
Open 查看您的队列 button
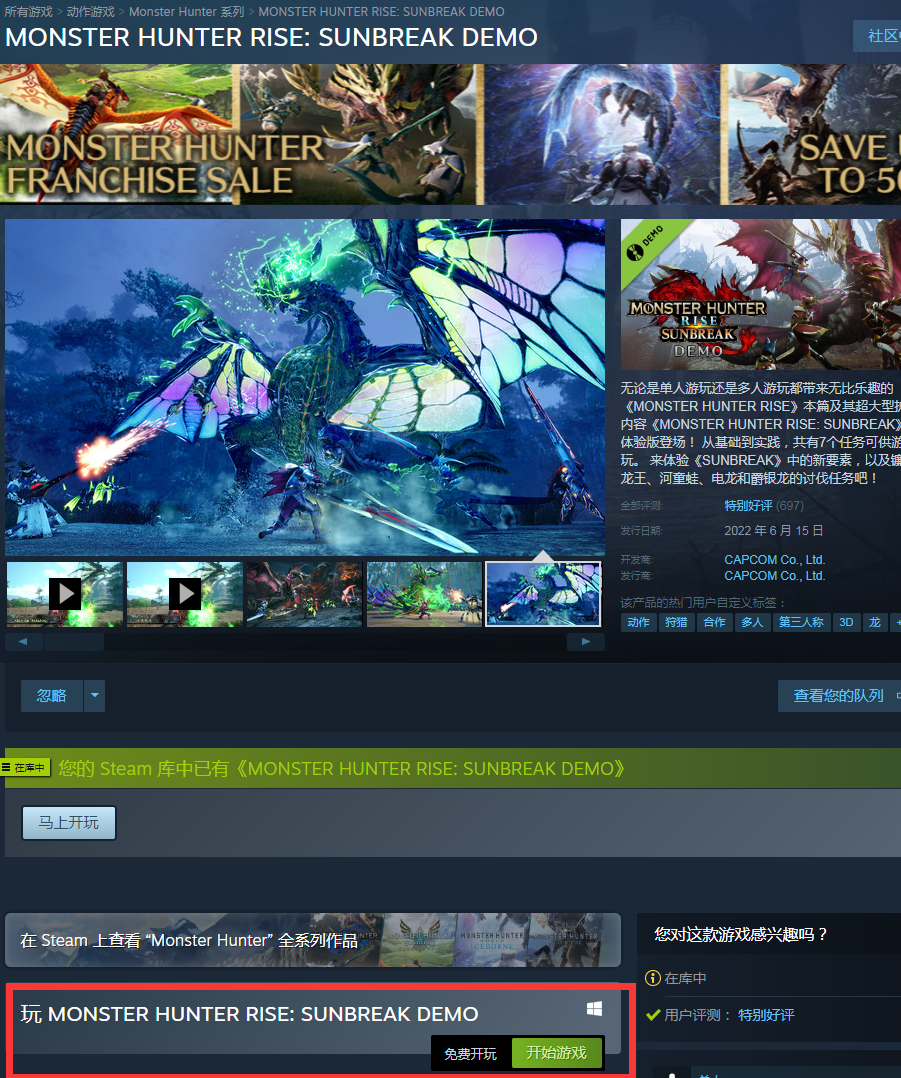click(840, 696)
